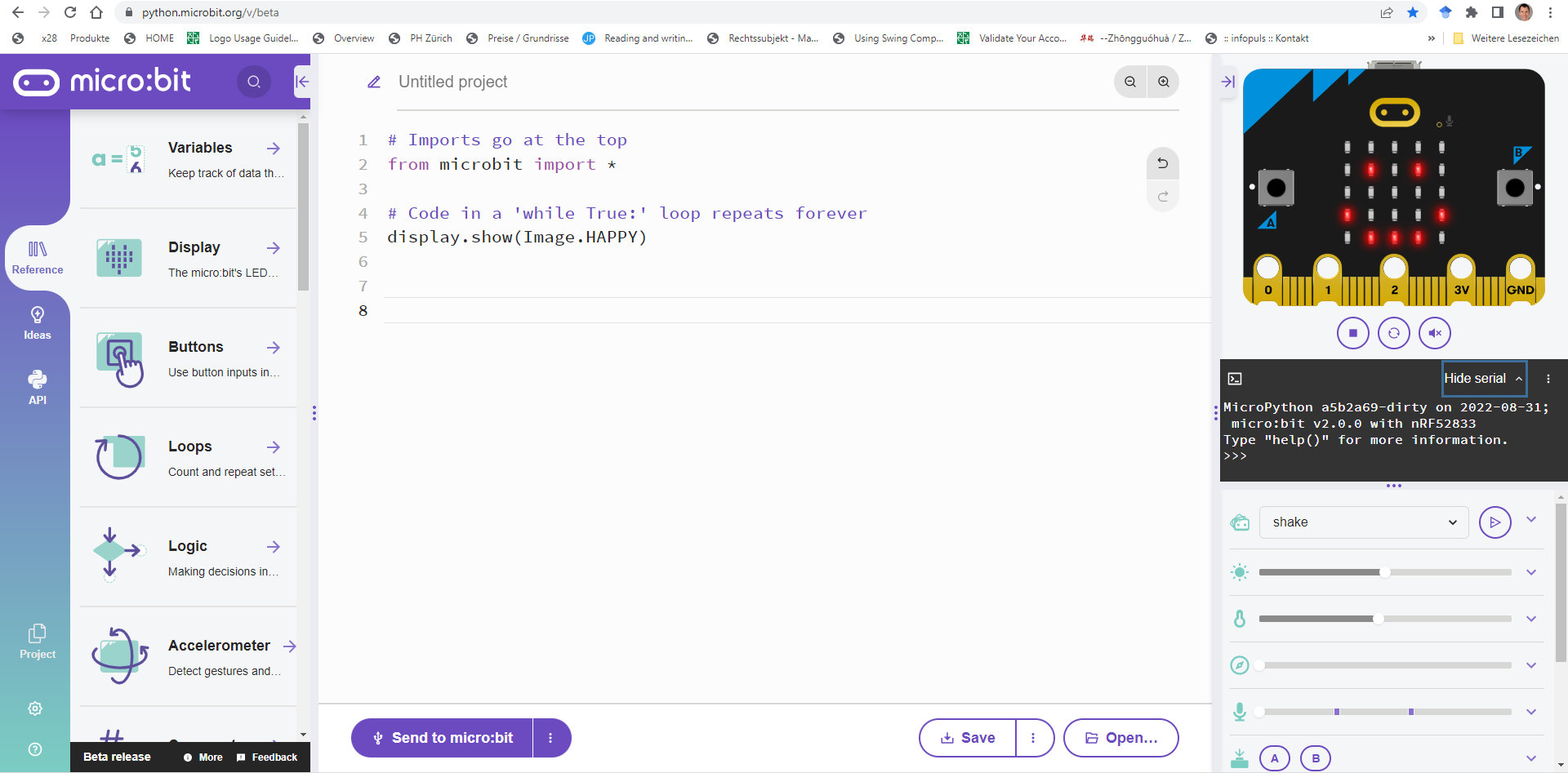The image size is (1568, 773).
Task: Click the Send to micro:bit button
Action: pos(443,738)
